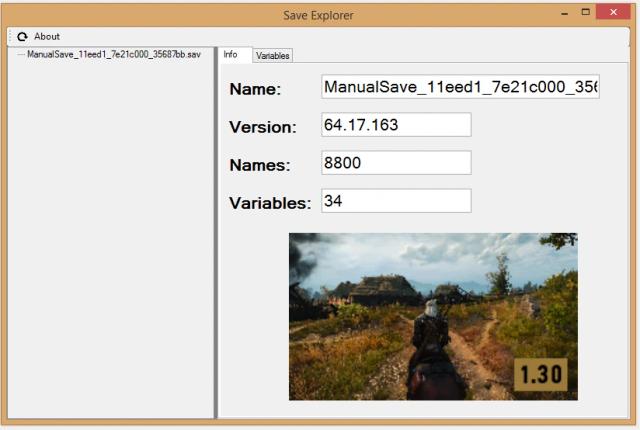Image resolution: width=640 pixels, height=430 pixels.
Task: Click the Variables: label beside 34
Action: pos(270,203)
